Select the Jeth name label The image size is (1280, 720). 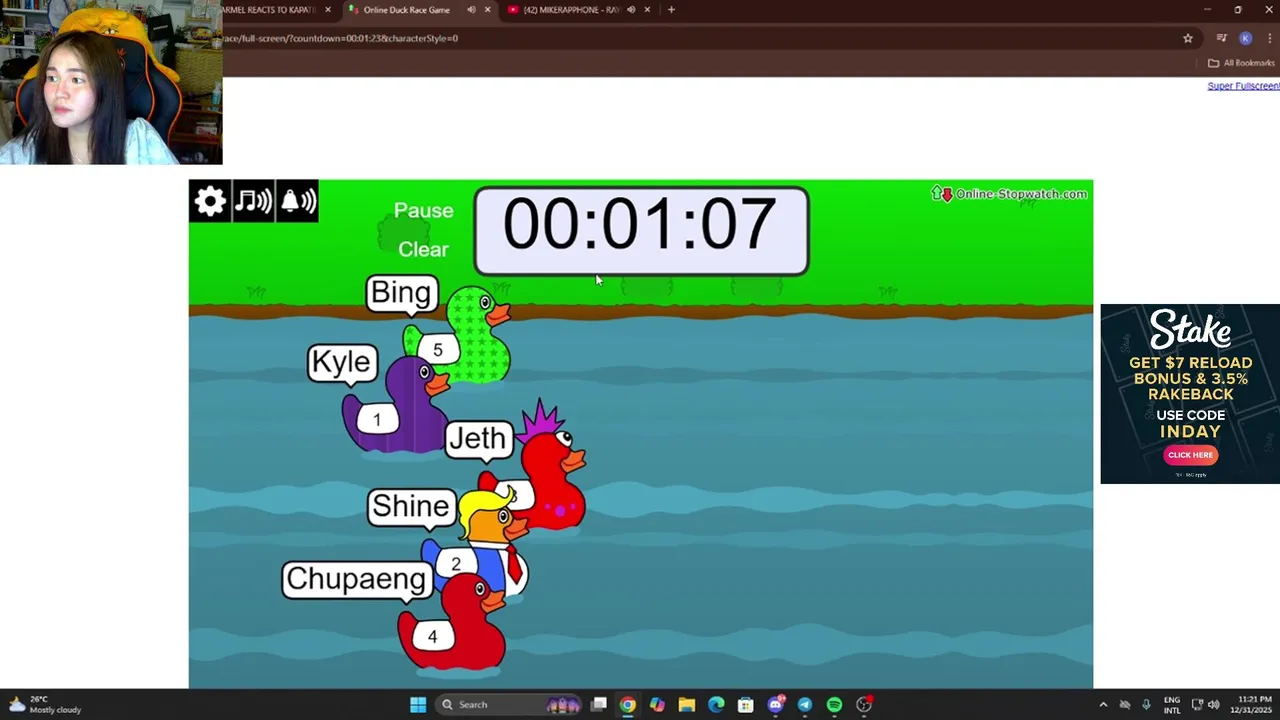(x=478, y=438)
